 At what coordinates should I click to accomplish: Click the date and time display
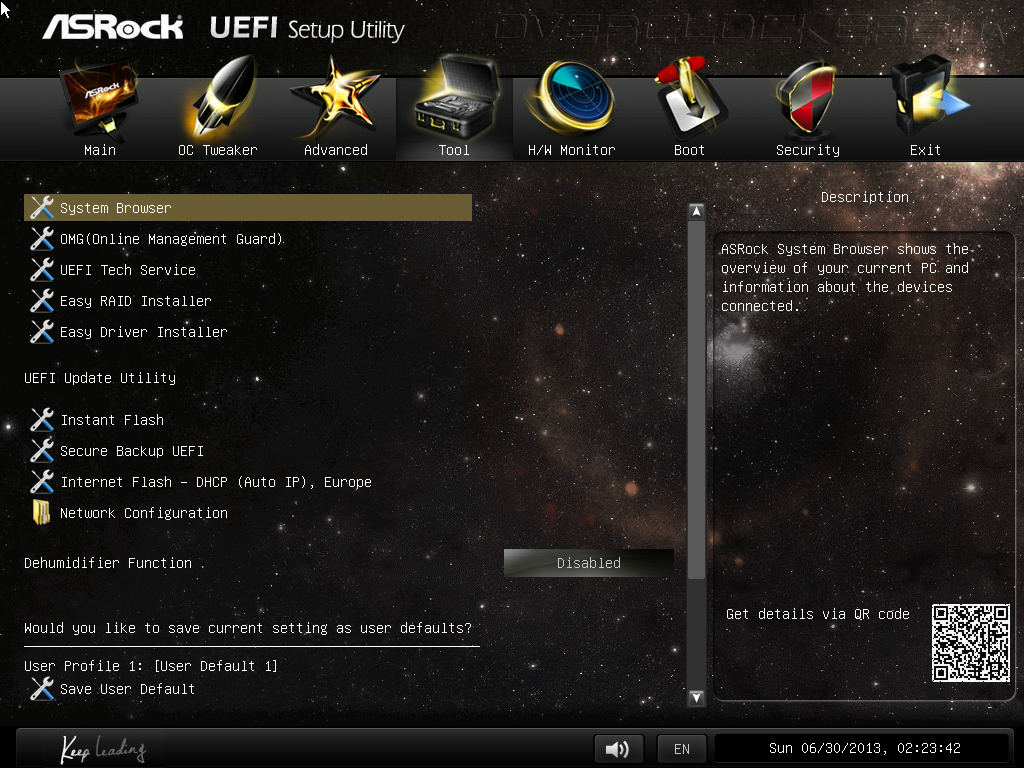point(865,748)
